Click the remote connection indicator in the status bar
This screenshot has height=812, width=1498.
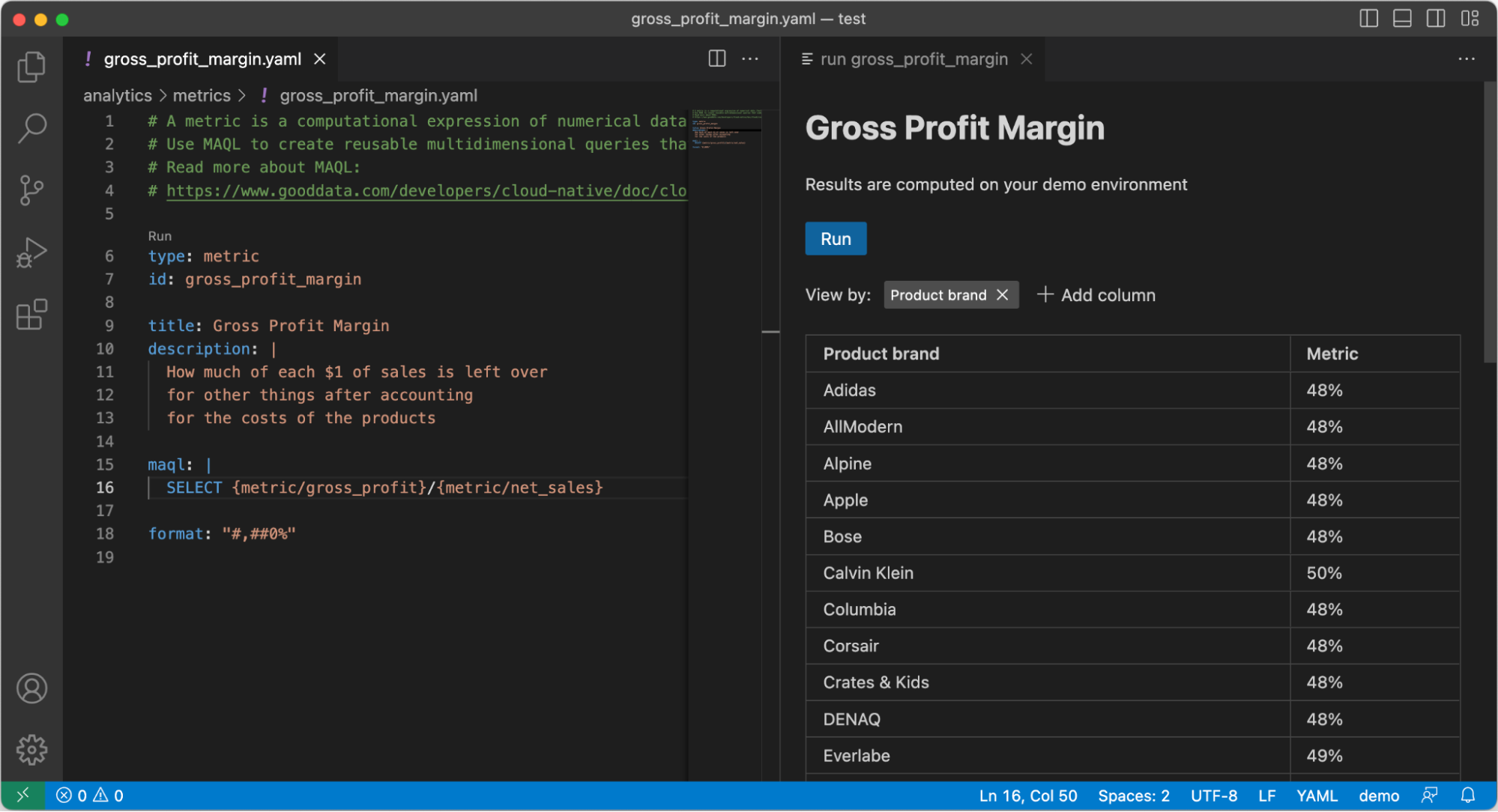(24, 796)
